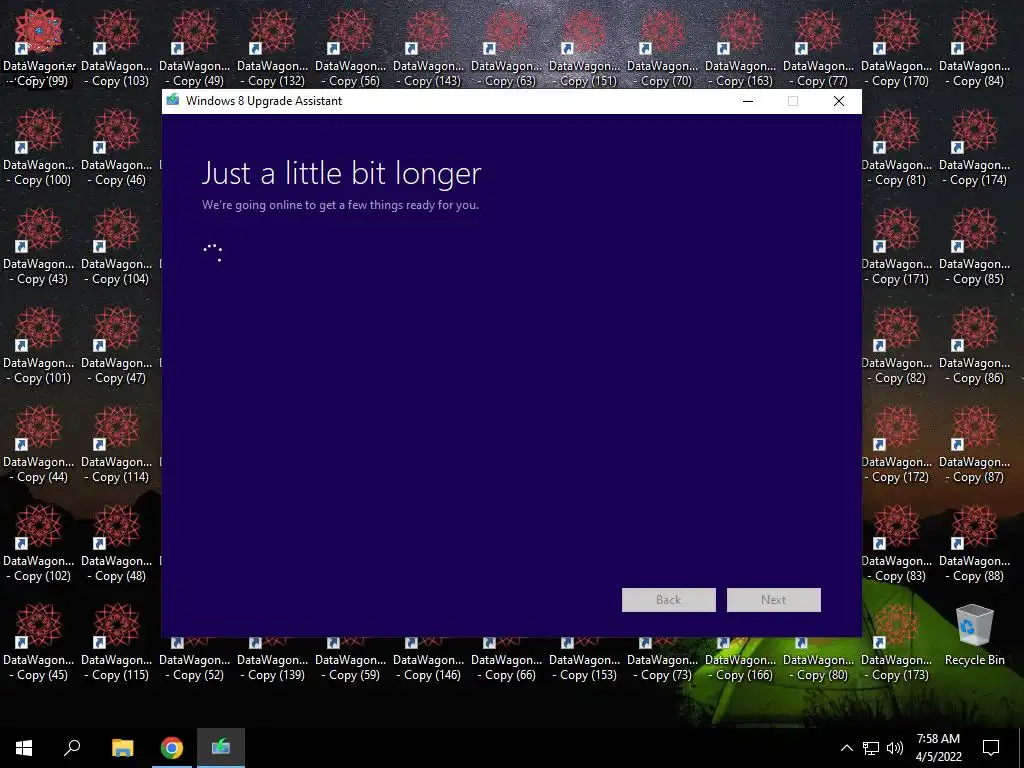This screenshot has width=1024, height=768.
Task: Open the notification center icon
Action: tap(991, 748)
